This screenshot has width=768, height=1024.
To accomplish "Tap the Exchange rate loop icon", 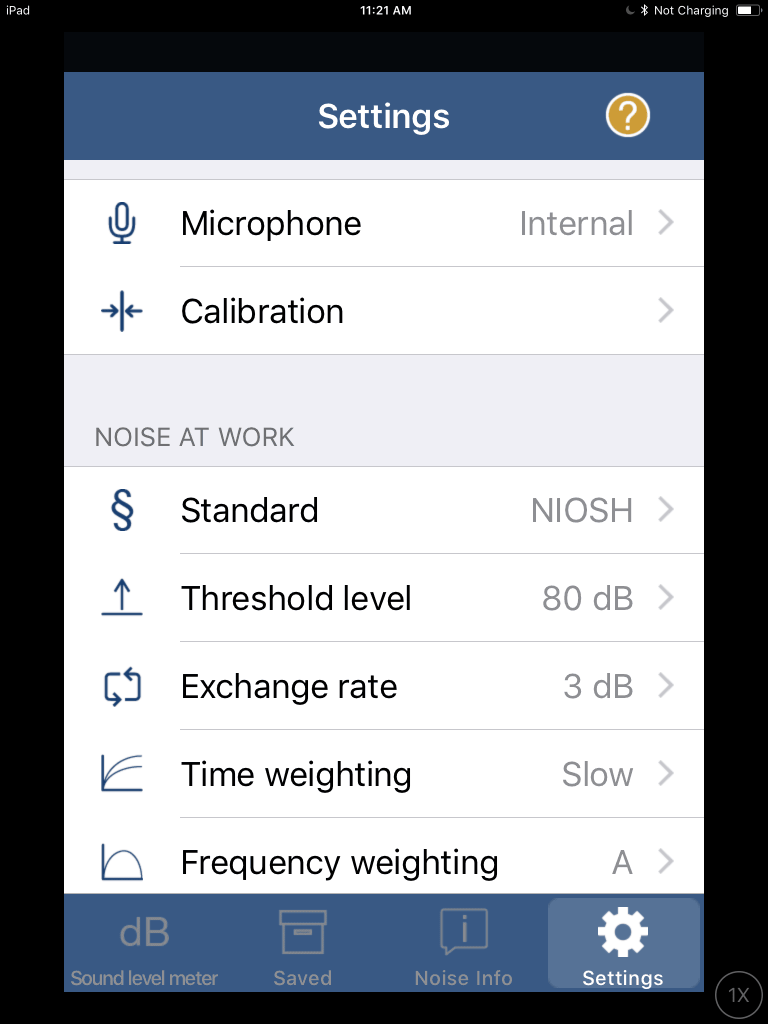I will (120, 686).
